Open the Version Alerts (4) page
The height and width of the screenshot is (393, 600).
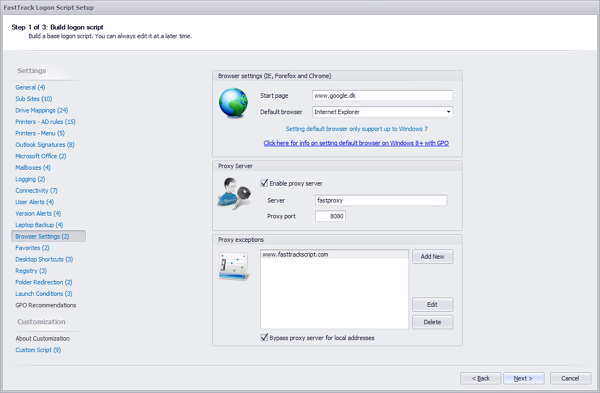click(38, 214)
